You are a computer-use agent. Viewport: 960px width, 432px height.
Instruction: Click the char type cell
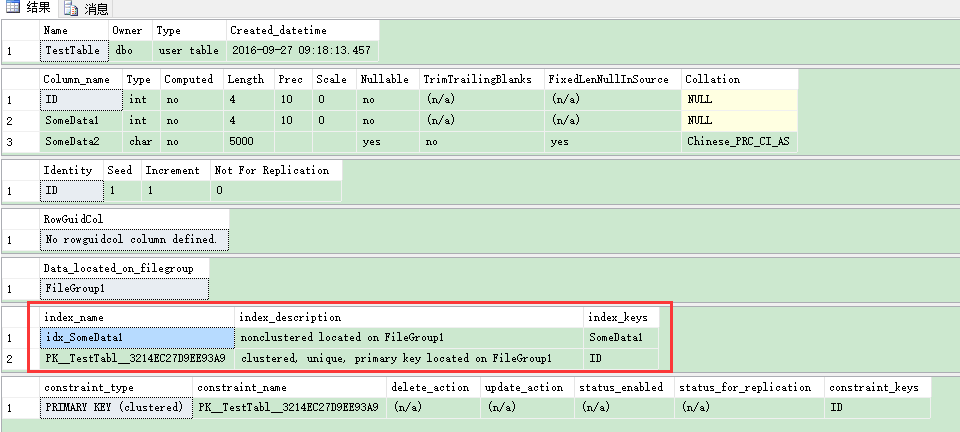(x=141, y=141)
